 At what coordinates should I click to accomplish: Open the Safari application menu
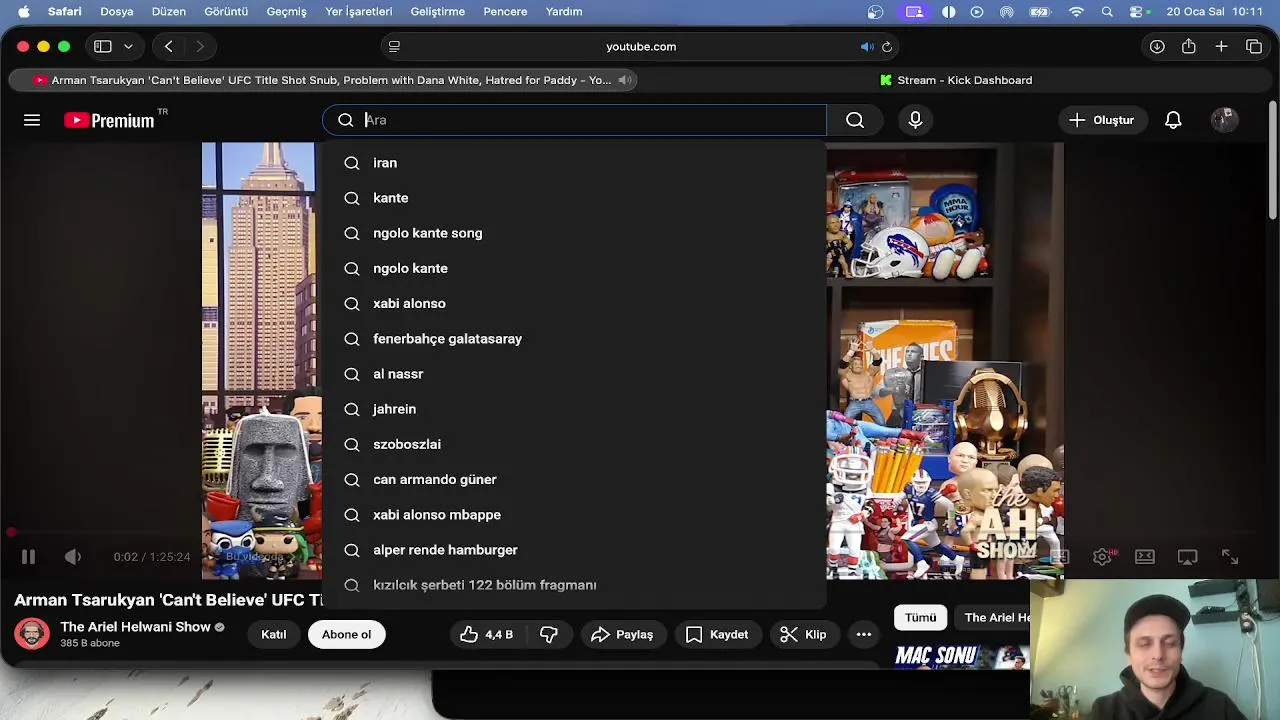(x=65, y=11)
